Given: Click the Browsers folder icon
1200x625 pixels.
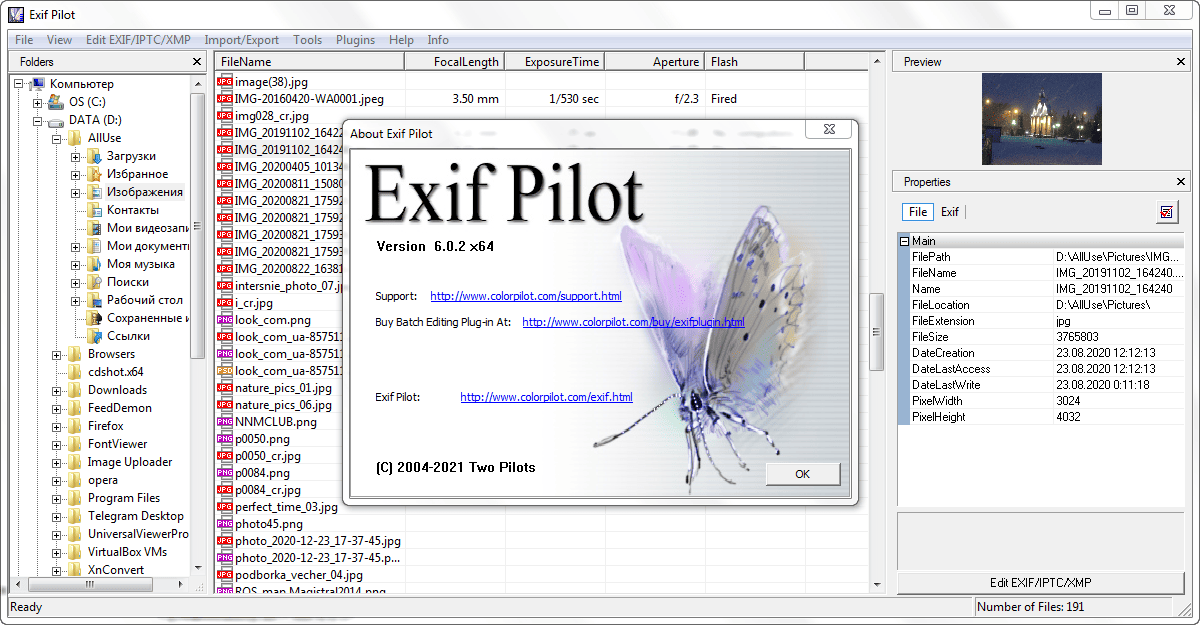Looking at the screenshot, I should pos(75,354).
